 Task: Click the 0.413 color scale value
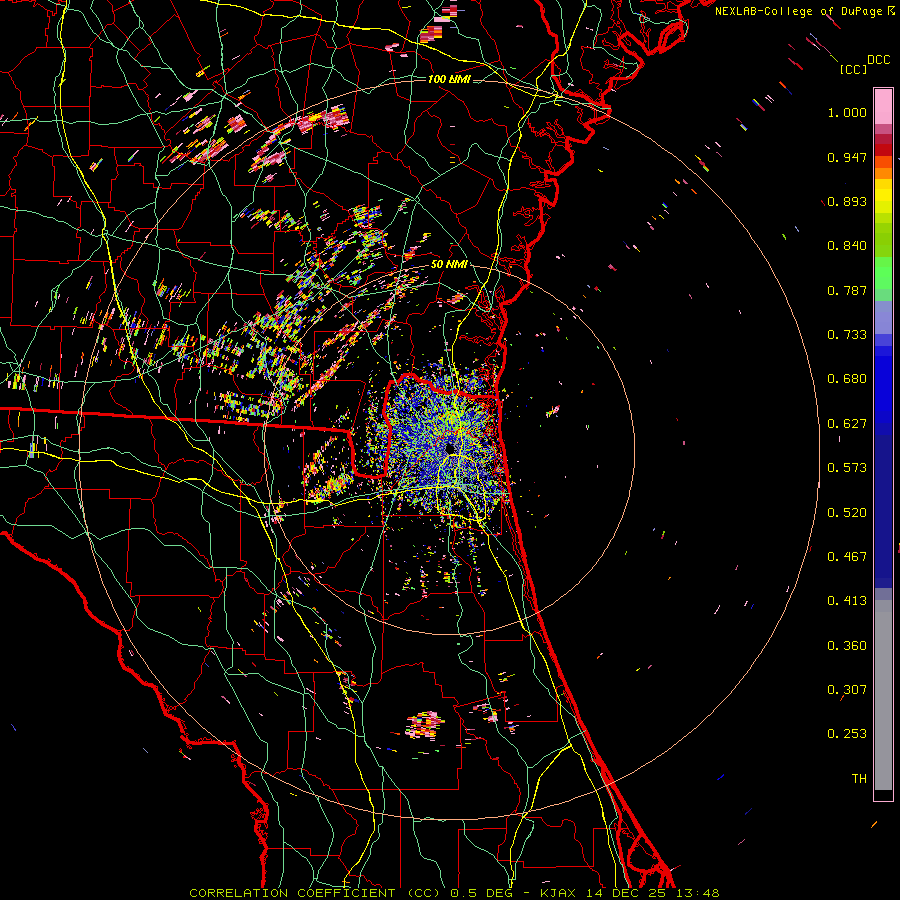847,601
